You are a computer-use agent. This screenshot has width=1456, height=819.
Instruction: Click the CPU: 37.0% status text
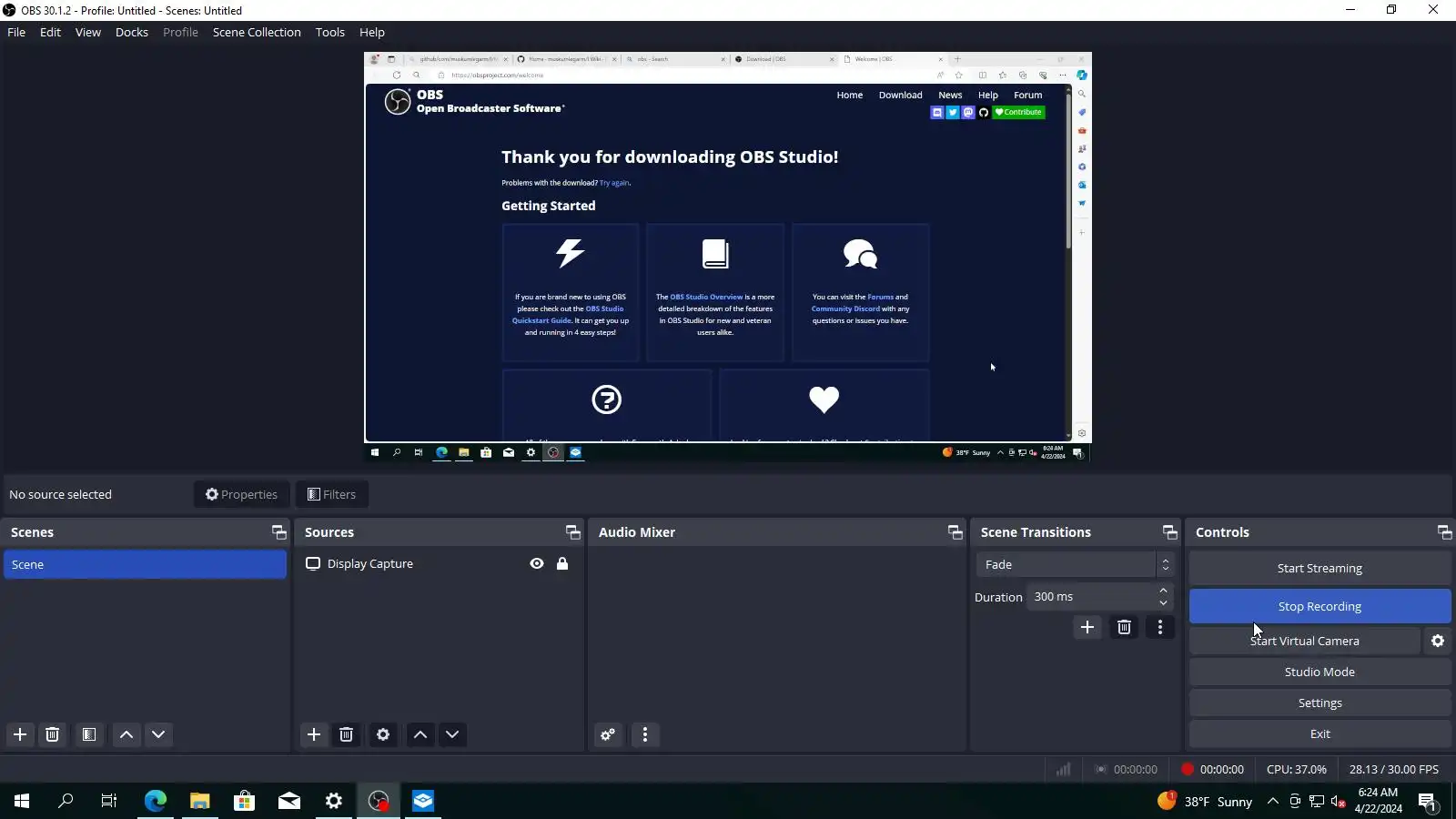[x=1297, y=770]
